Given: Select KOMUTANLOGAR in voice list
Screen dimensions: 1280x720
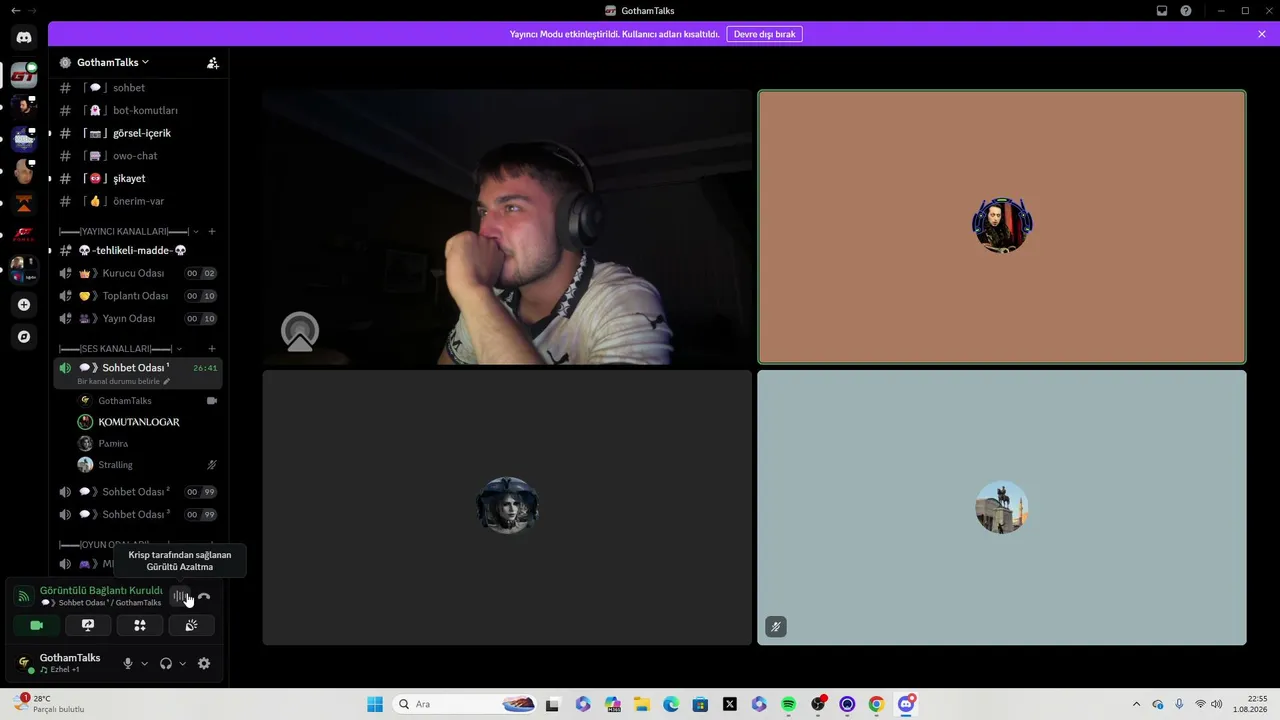Looking at the screenshot, I should pyautogui.click(x=148, y=422).
